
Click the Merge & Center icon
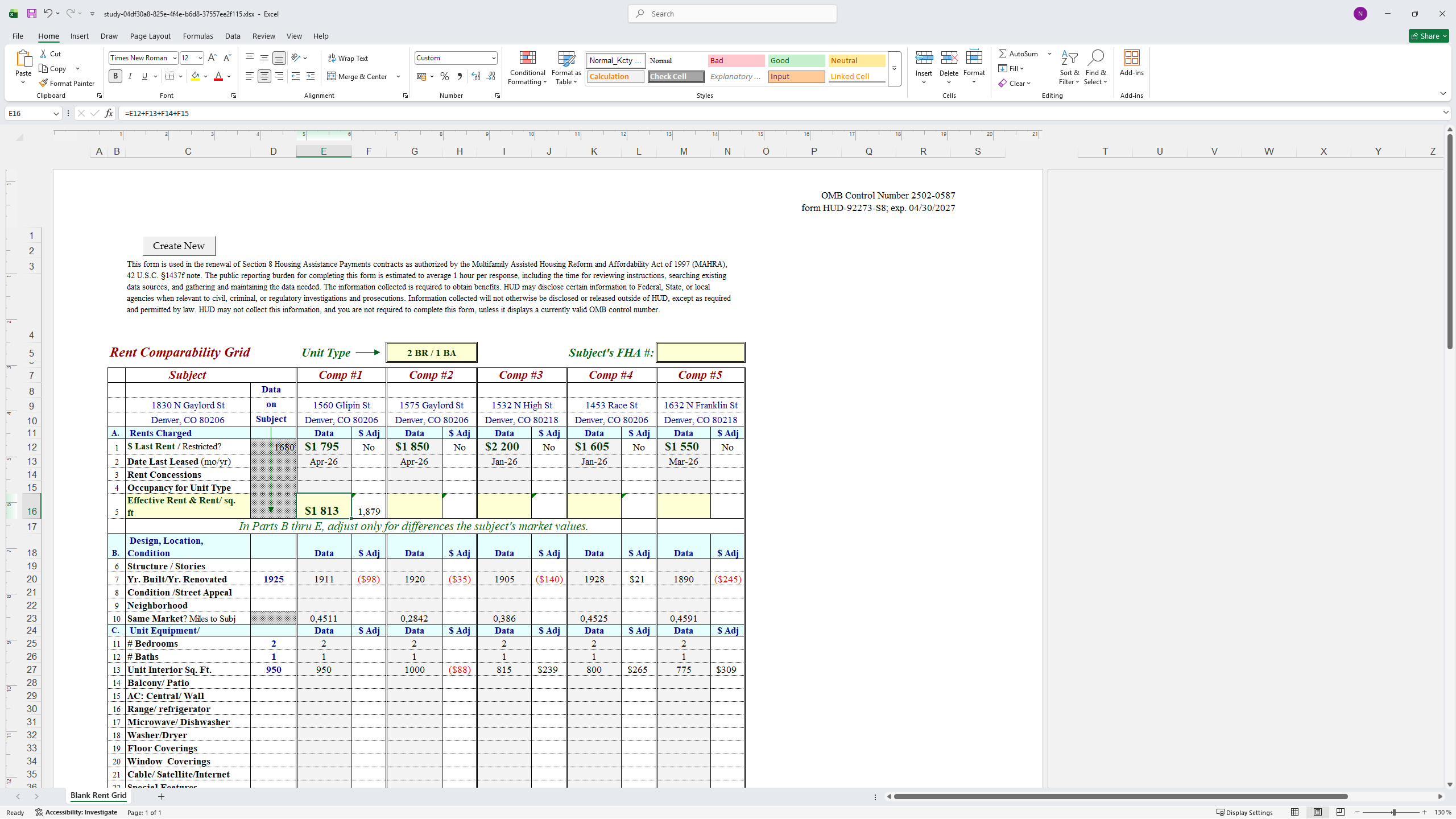coord(332,76)
